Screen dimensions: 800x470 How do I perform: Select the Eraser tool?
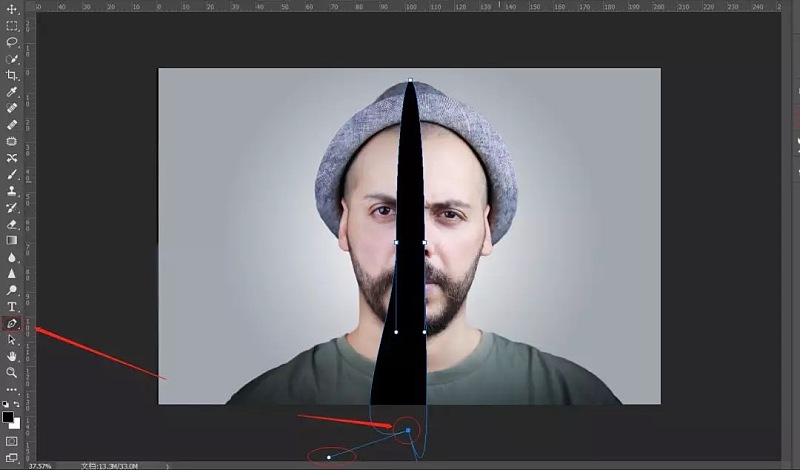[11, 224]
